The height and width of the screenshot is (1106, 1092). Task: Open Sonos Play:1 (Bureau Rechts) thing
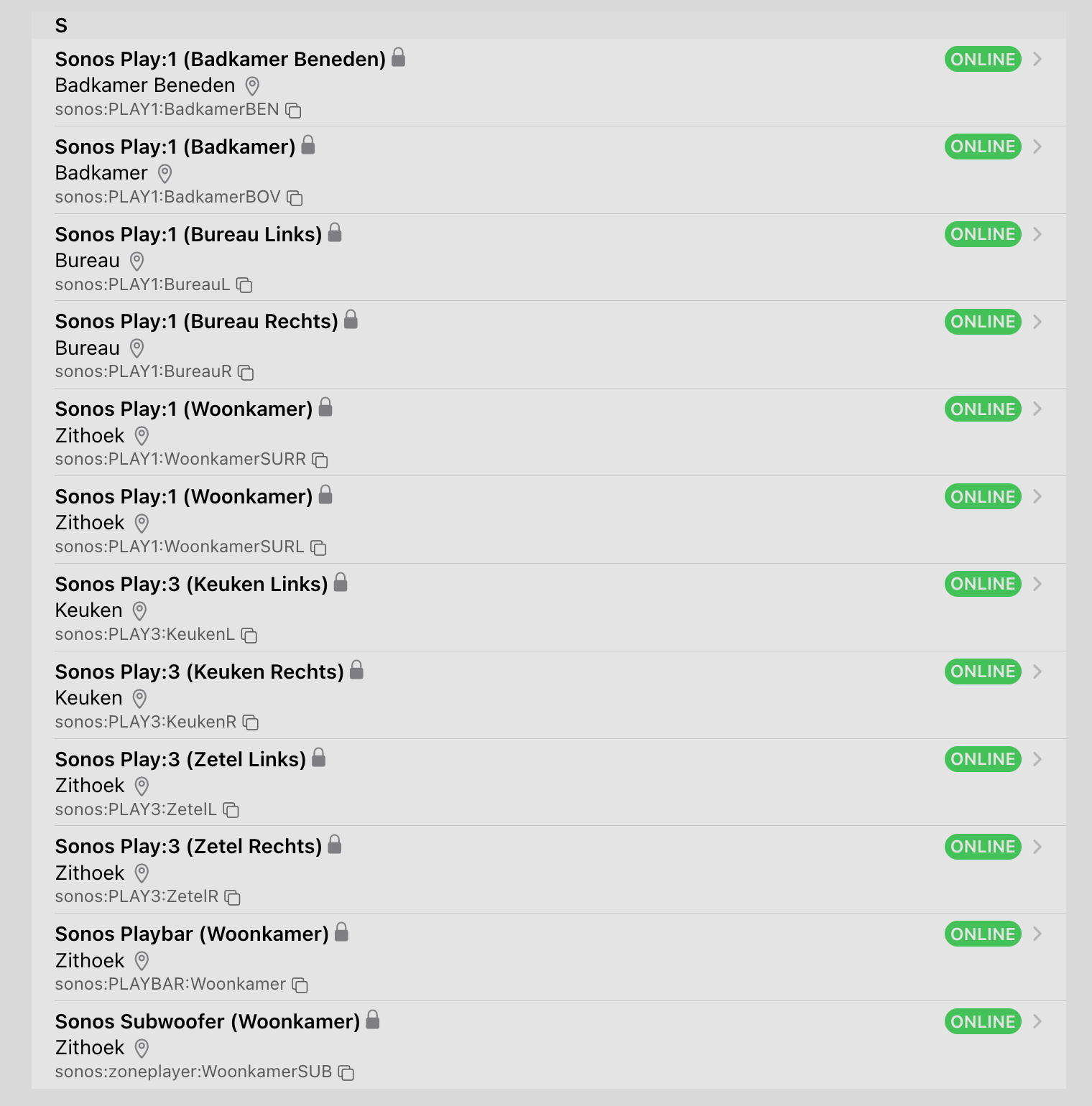click(196, 322)
